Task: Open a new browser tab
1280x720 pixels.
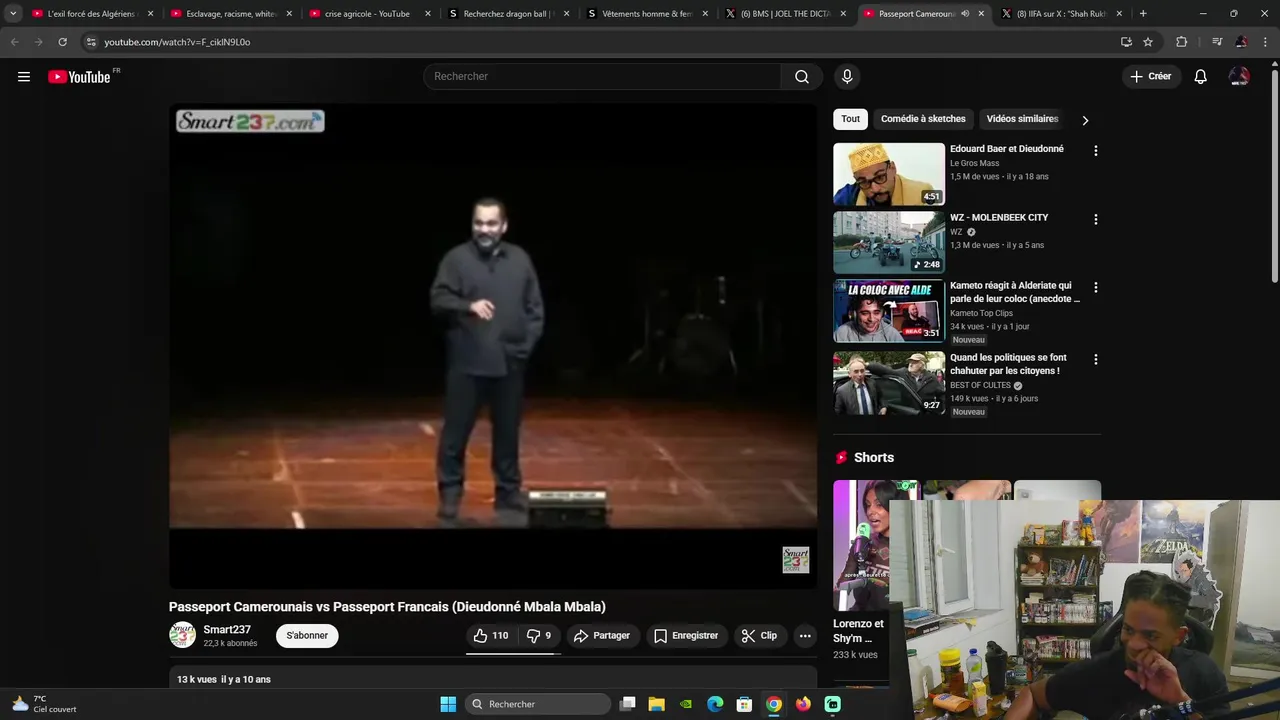Action: (1143, 14)
